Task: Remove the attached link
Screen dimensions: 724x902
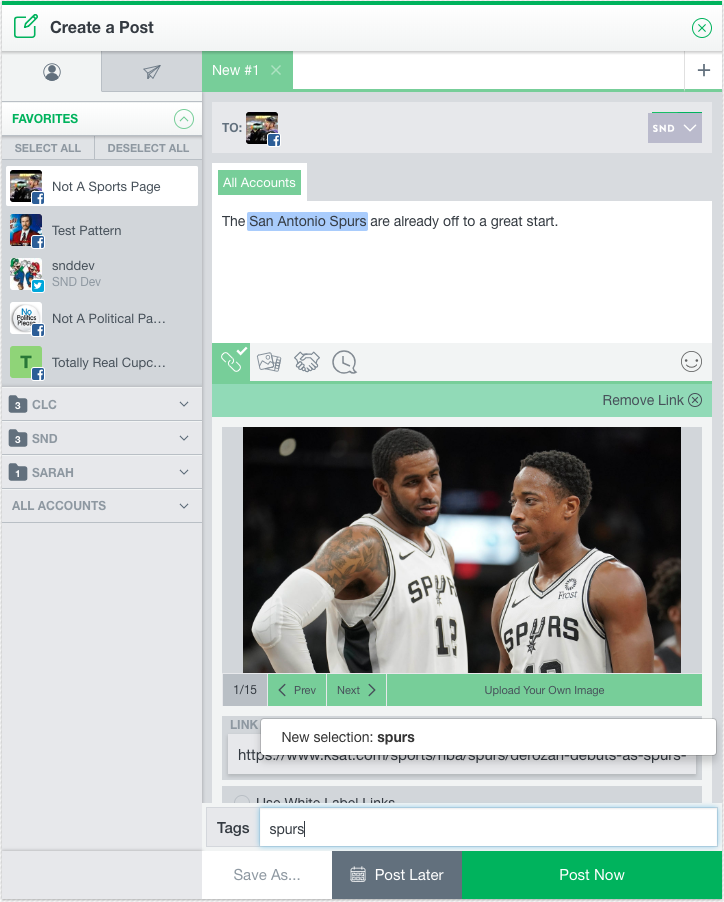Action: [x=652, y=400]
